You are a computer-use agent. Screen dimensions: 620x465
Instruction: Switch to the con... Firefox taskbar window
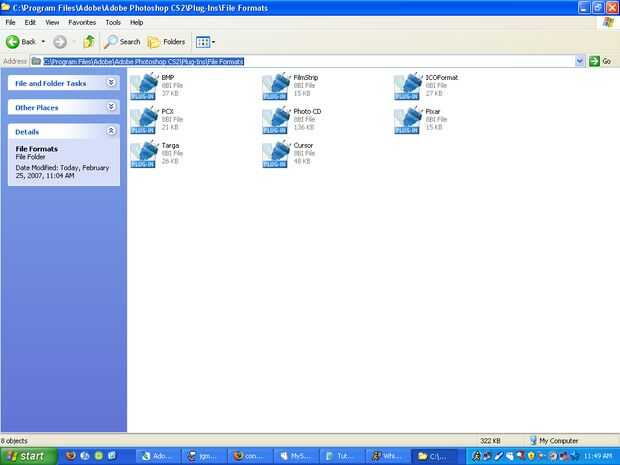pos(250,456)
